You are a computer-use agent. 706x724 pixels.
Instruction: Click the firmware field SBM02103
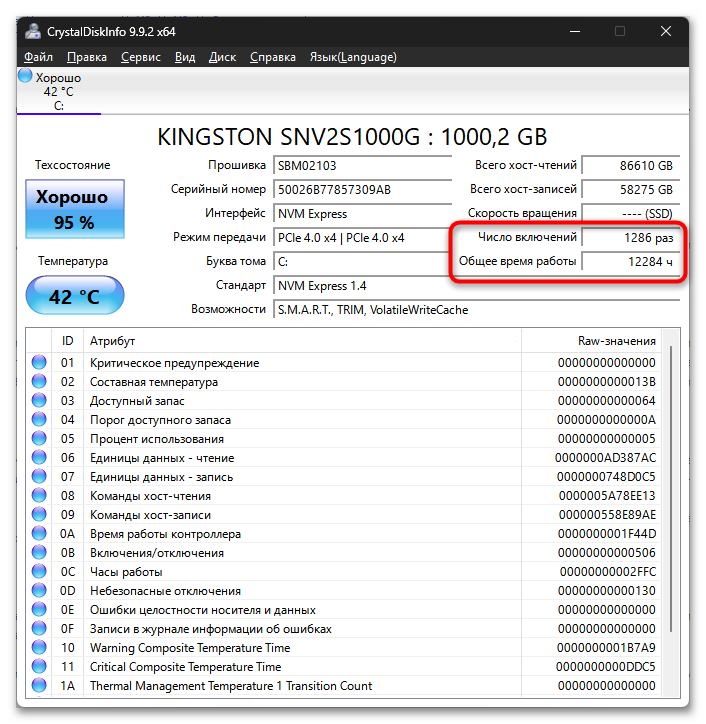362,165
